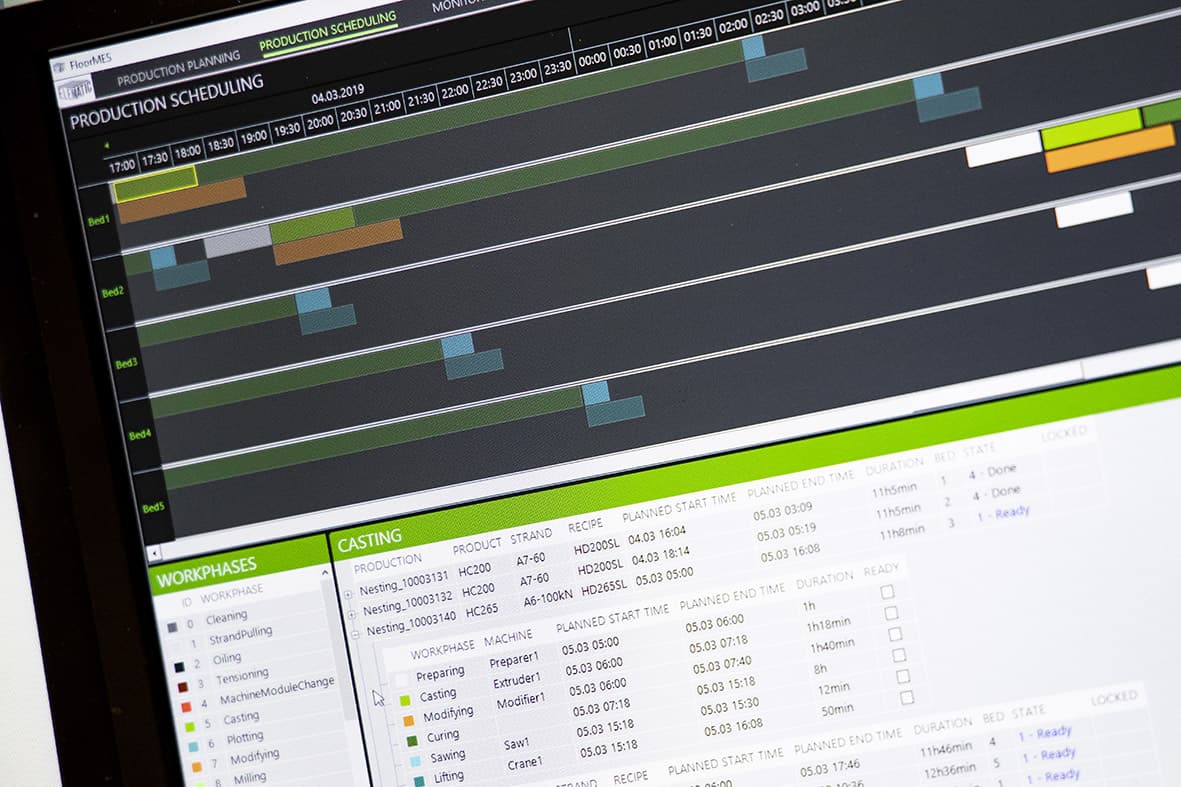This screenshot has width=1181, height=787.
Task: Sort by the top PLANNED END TIME header
Action: point(801,485)
